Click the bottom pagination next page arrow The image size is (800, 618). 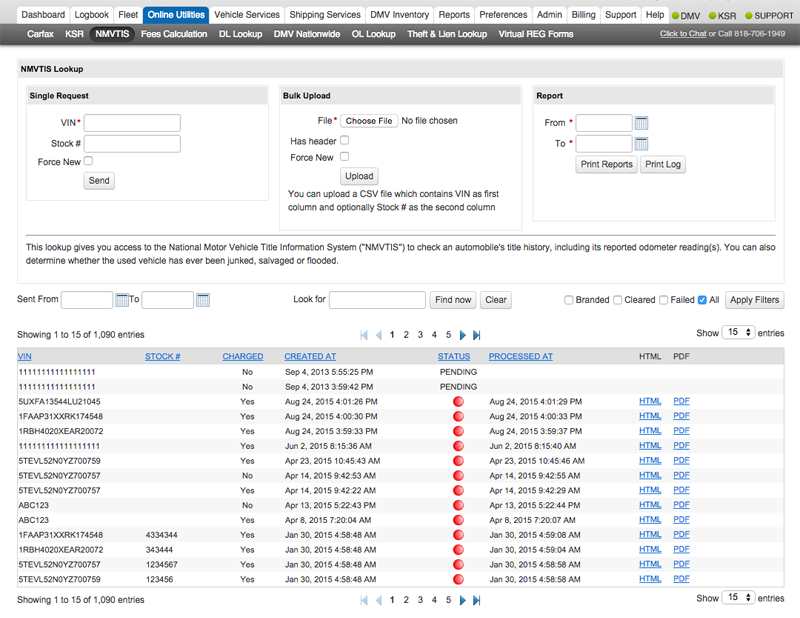click(463, 600)
